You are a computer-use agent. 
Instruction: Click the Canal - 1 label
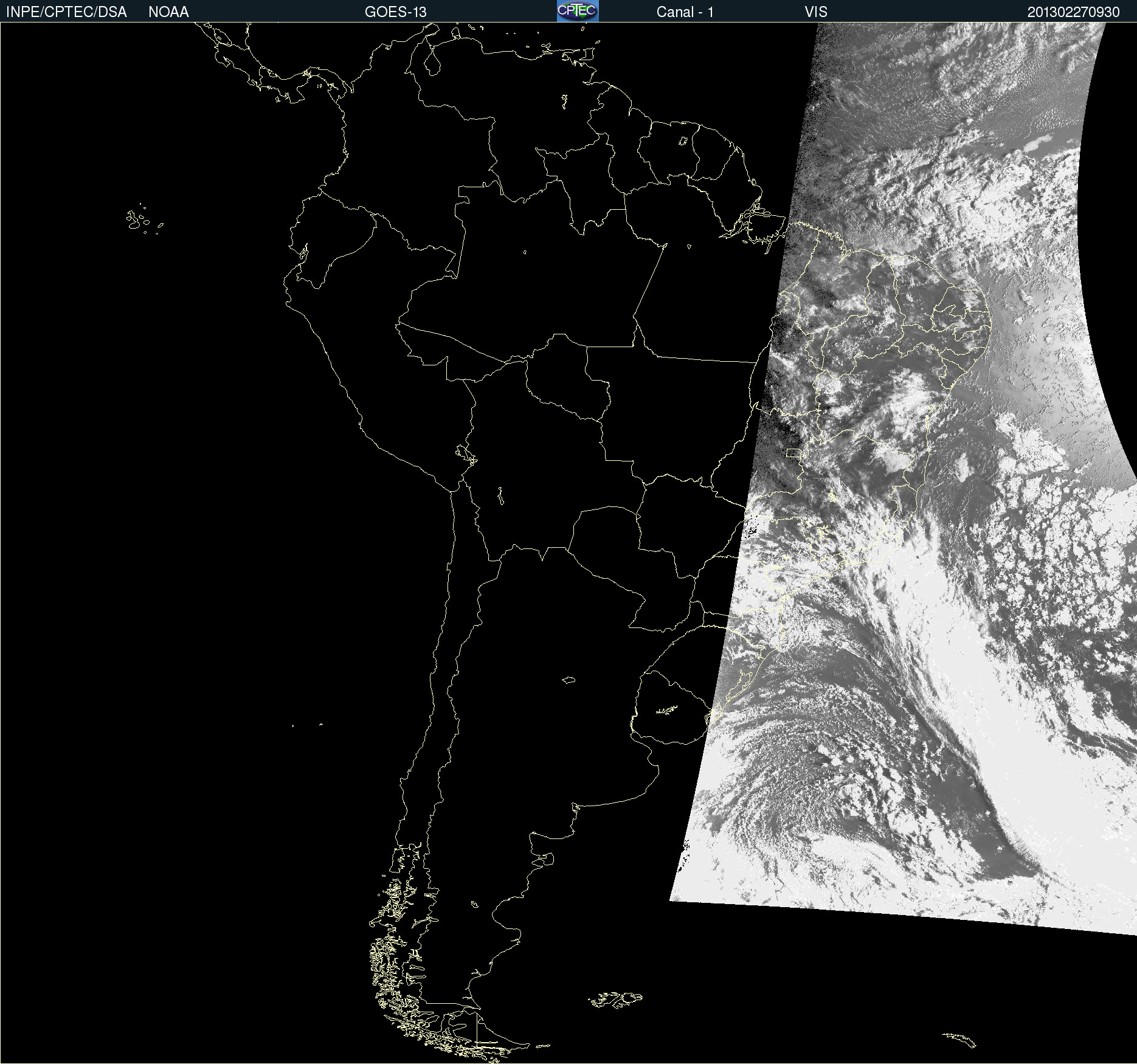(685, 12)
